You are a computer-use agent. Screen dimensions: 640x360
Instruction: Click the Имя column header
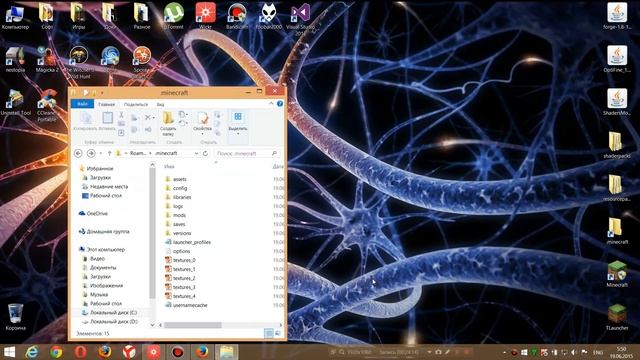(169, 167)
